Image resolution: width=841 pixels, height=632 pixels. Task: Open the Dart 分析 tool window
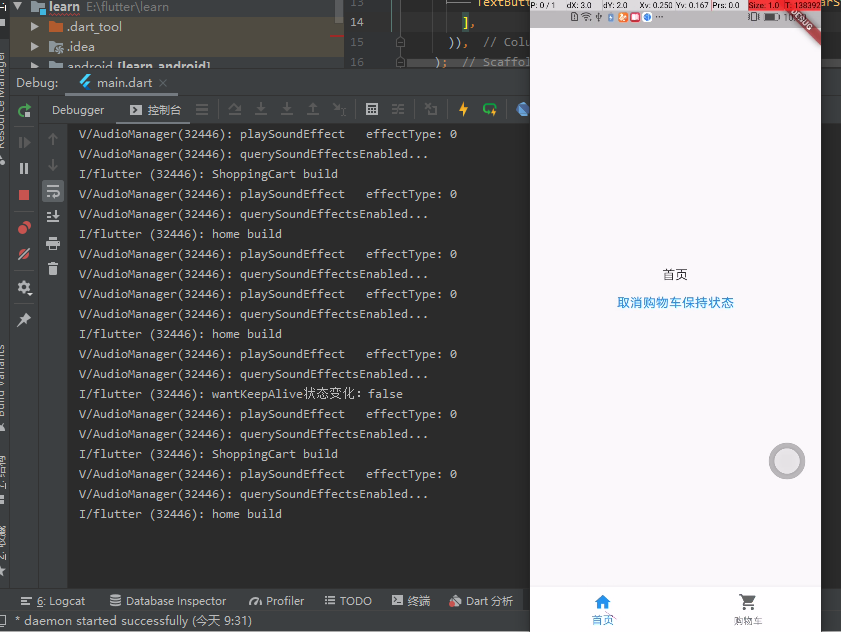coord(481,601)
